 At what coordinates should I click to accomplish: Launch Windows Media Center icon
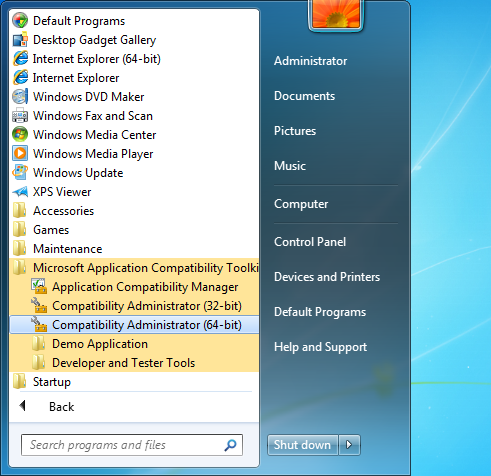[x=20, y=135]
